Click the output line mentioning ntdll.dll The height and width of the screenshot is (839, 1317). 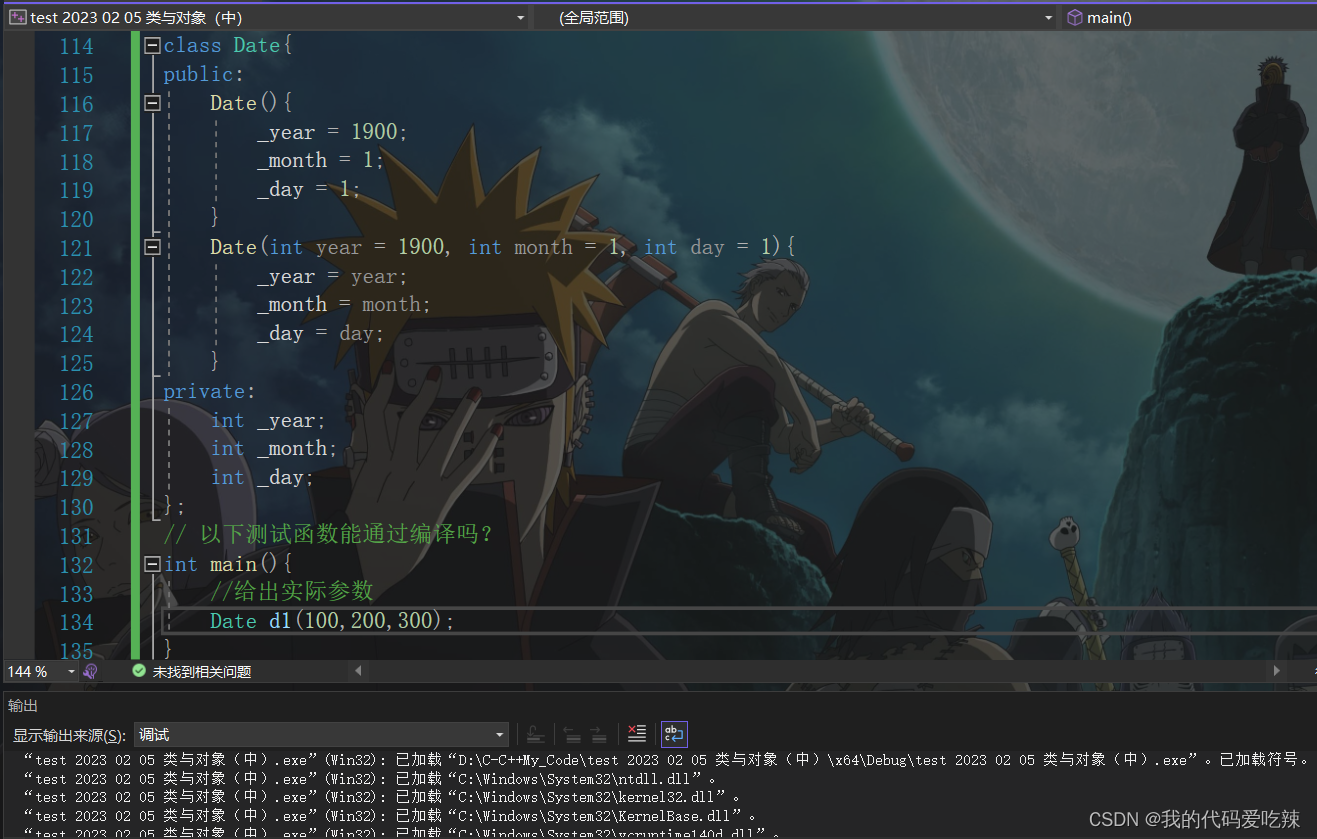370,779
